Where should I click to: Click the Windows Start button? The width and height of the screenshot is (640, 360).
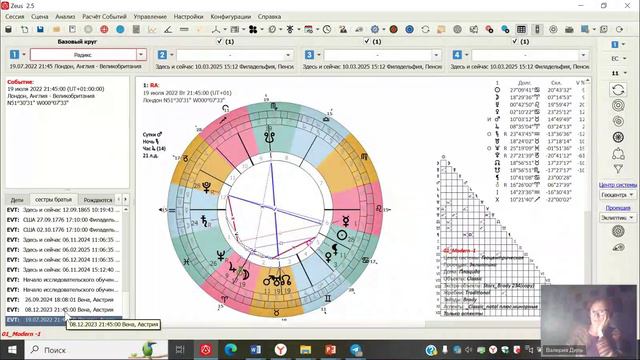coord(12,350)
